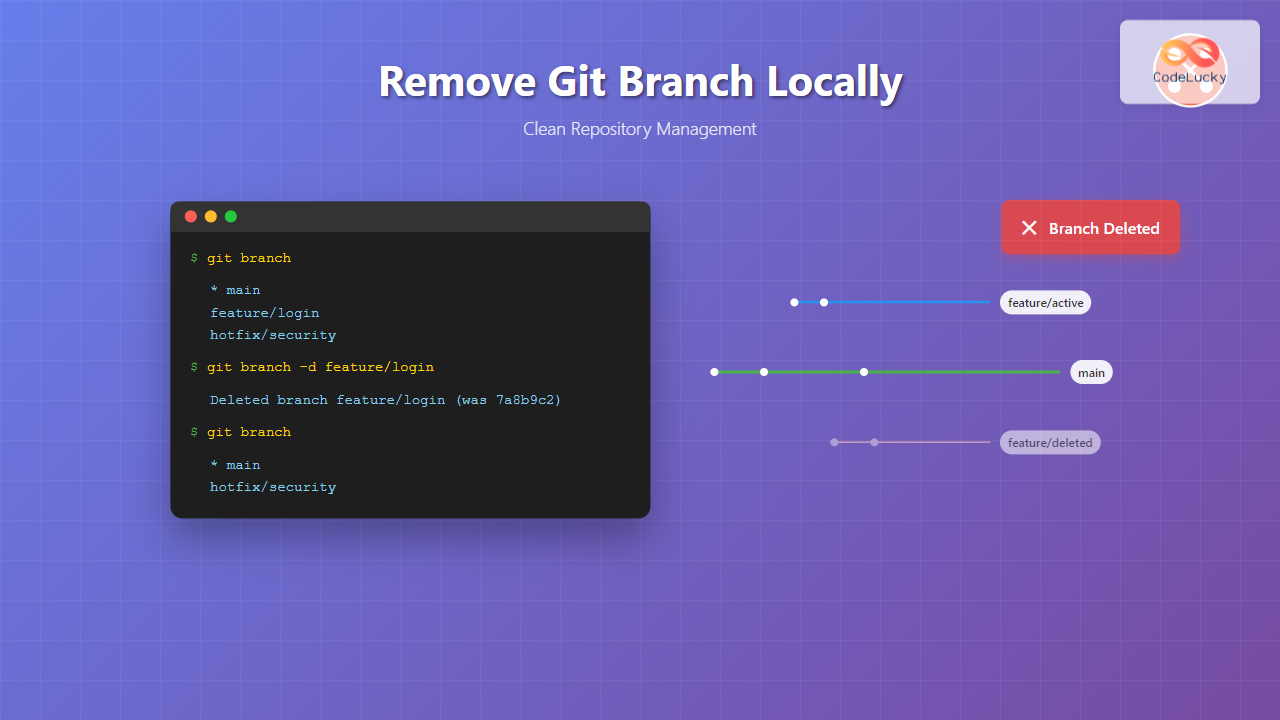This screenshot has height=720, width=1280.
Task: Select the feature/active branch label
Action: click(1045, 302)
